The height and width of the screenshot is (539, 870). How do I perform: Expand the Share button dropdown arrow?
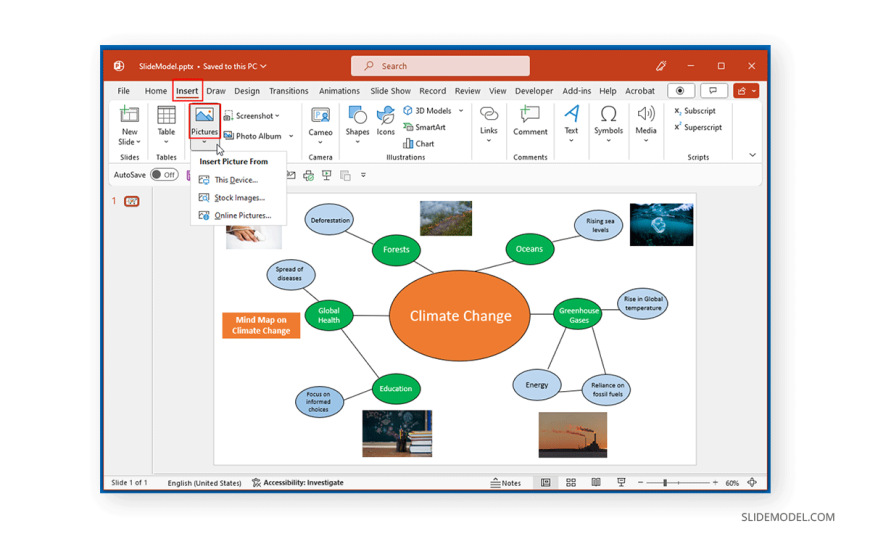tap(754, 90)
